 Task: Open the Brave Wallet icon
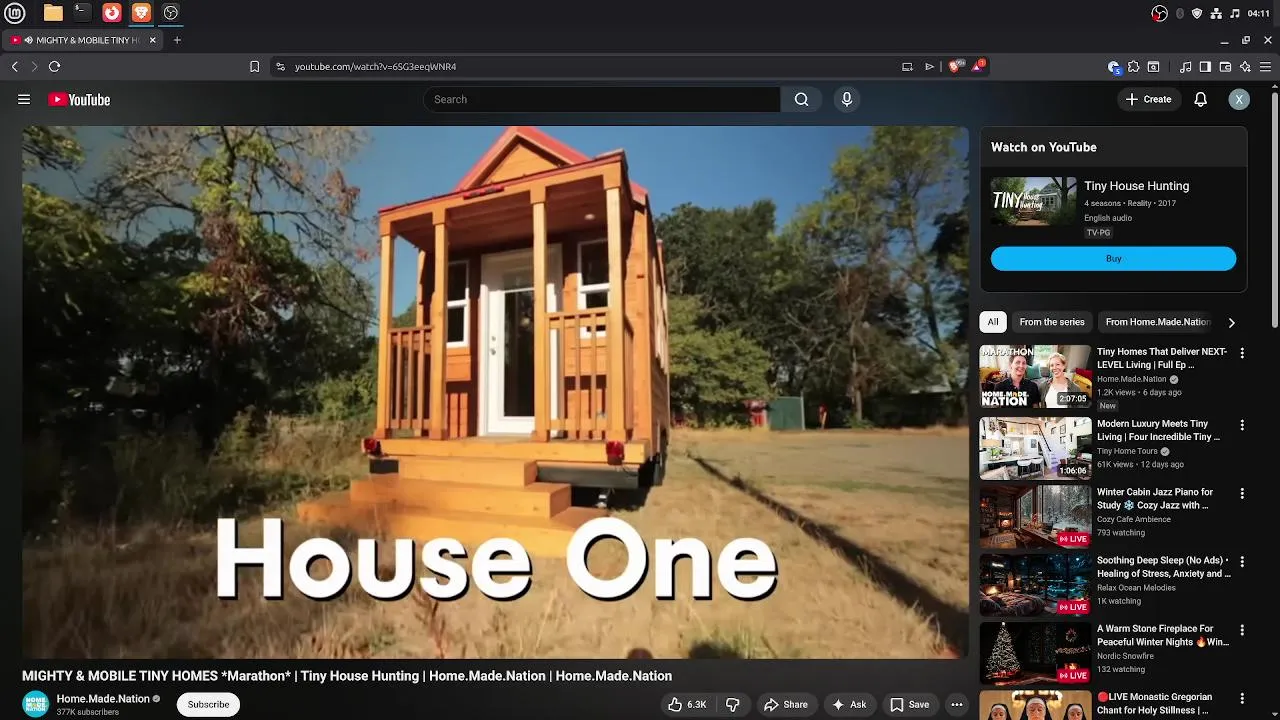pos(1225,67)
